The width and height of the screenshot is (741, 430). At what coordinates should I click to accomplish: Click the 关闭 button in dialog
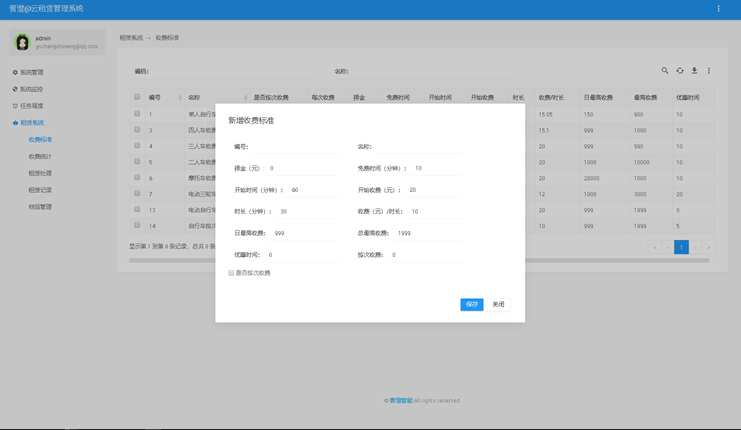tap(498, 304)
